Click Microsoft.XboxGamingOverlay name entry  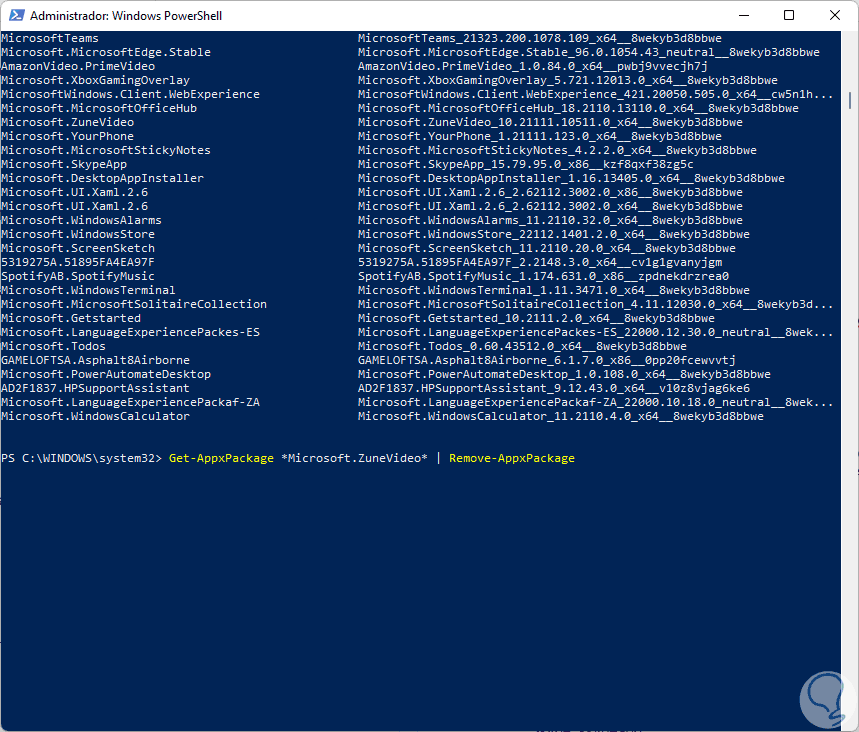point(95,81)
